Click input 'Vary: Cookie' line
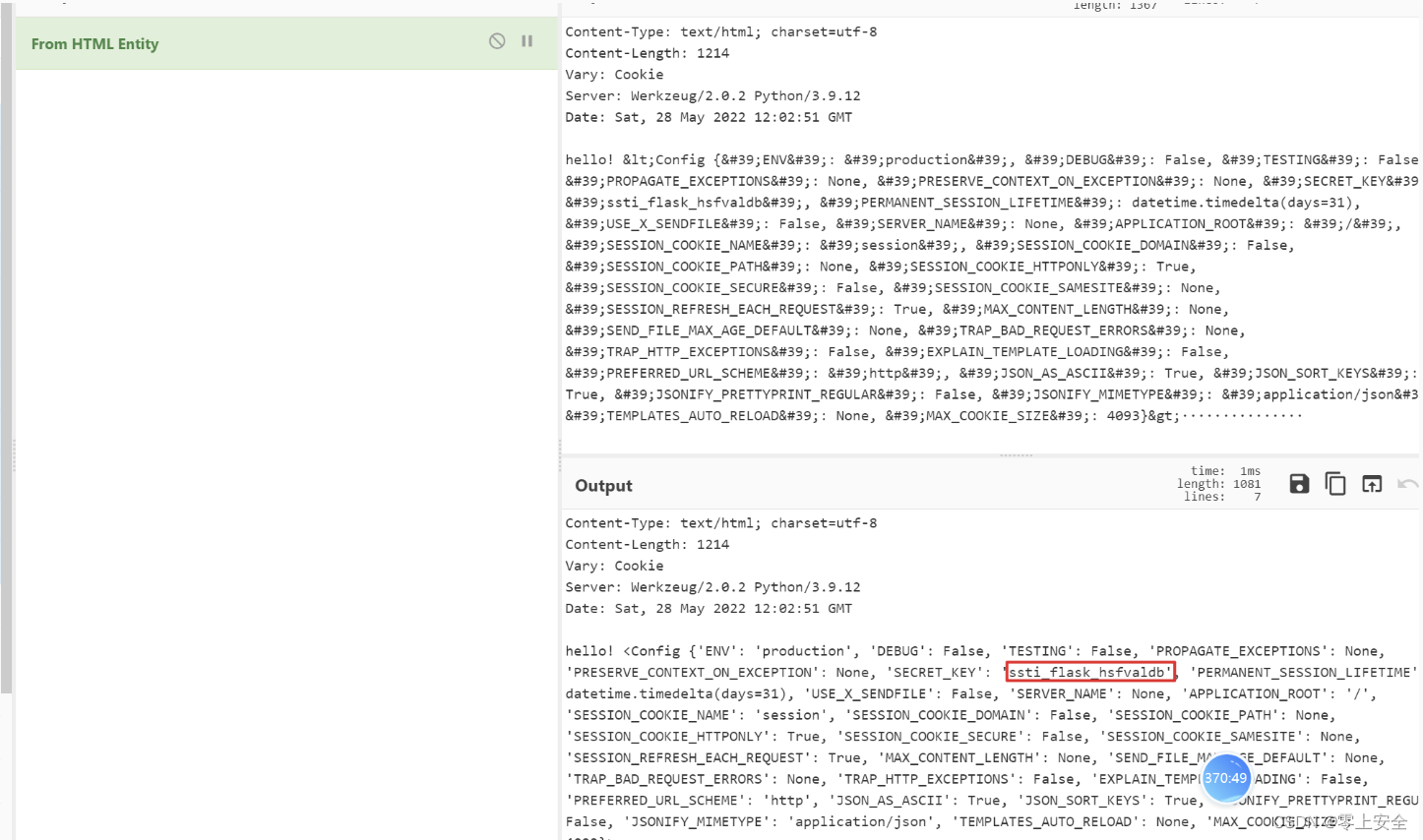This screenshot has height=840, width=1423. (614, 75)
